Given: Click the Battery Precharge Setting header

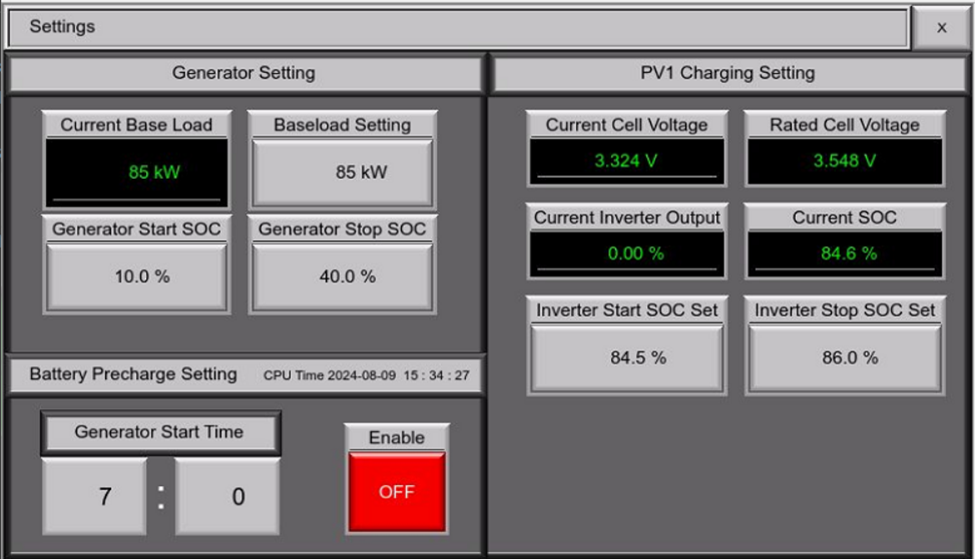Looking at the screenshot, I should (x=133, y=375).
